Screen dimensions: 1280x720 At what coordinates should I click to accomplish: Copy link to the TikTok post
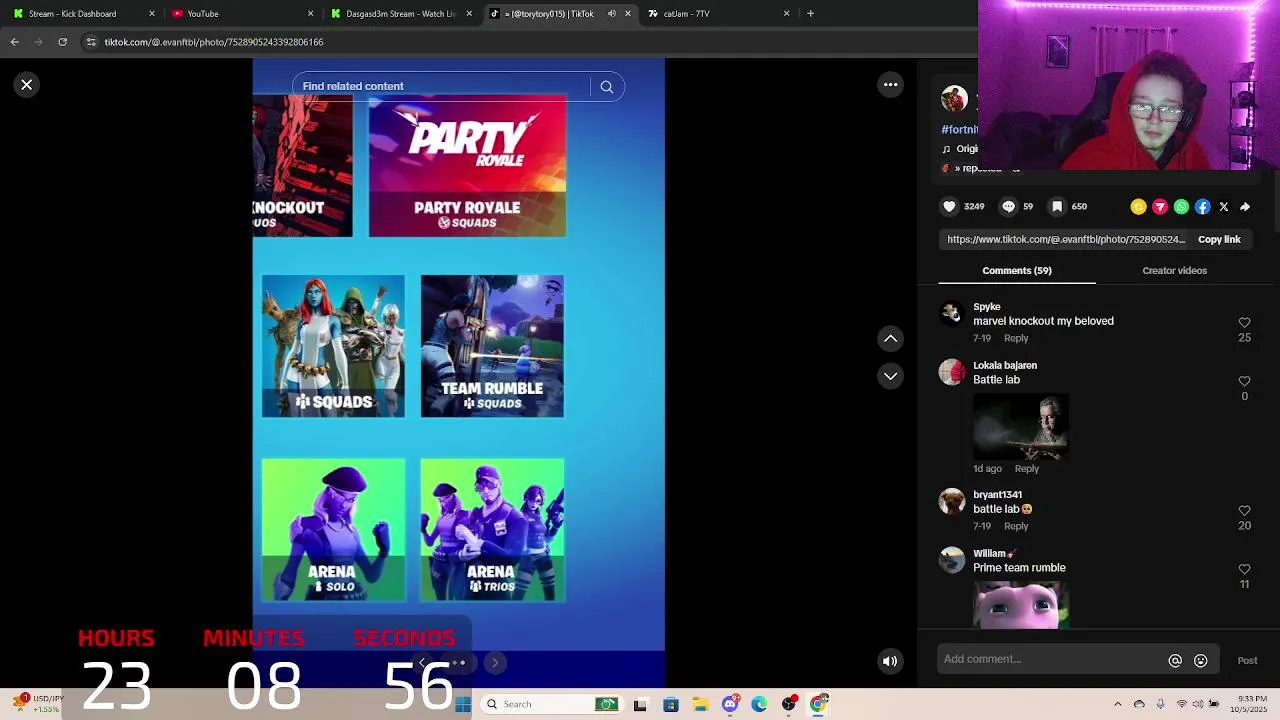tap(1219, 240)
